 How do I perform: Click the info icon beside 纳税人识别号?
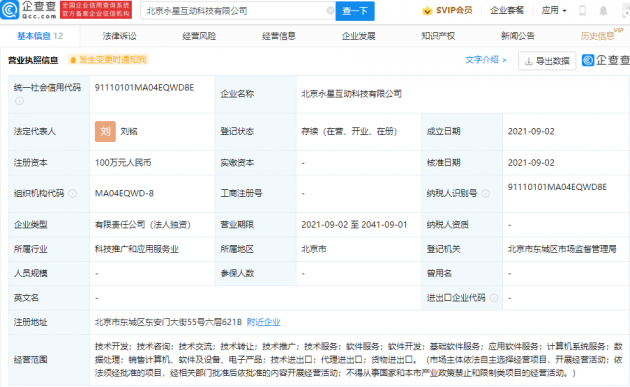tap(485, 194)
